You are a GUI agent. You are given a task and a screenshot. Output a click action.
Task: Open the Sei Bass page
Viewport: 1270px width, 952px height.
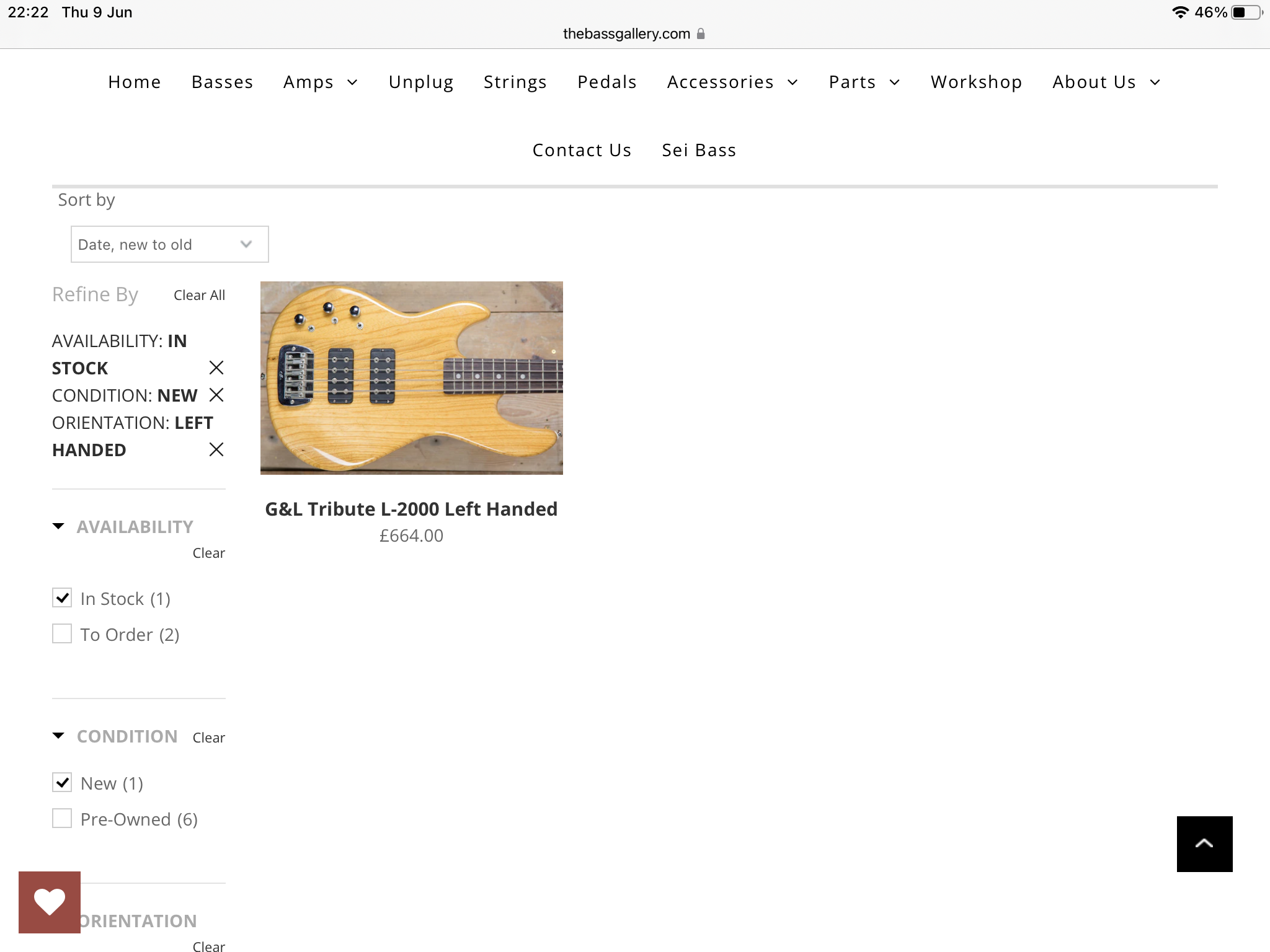pyautogui.click(x=699, y=150)
